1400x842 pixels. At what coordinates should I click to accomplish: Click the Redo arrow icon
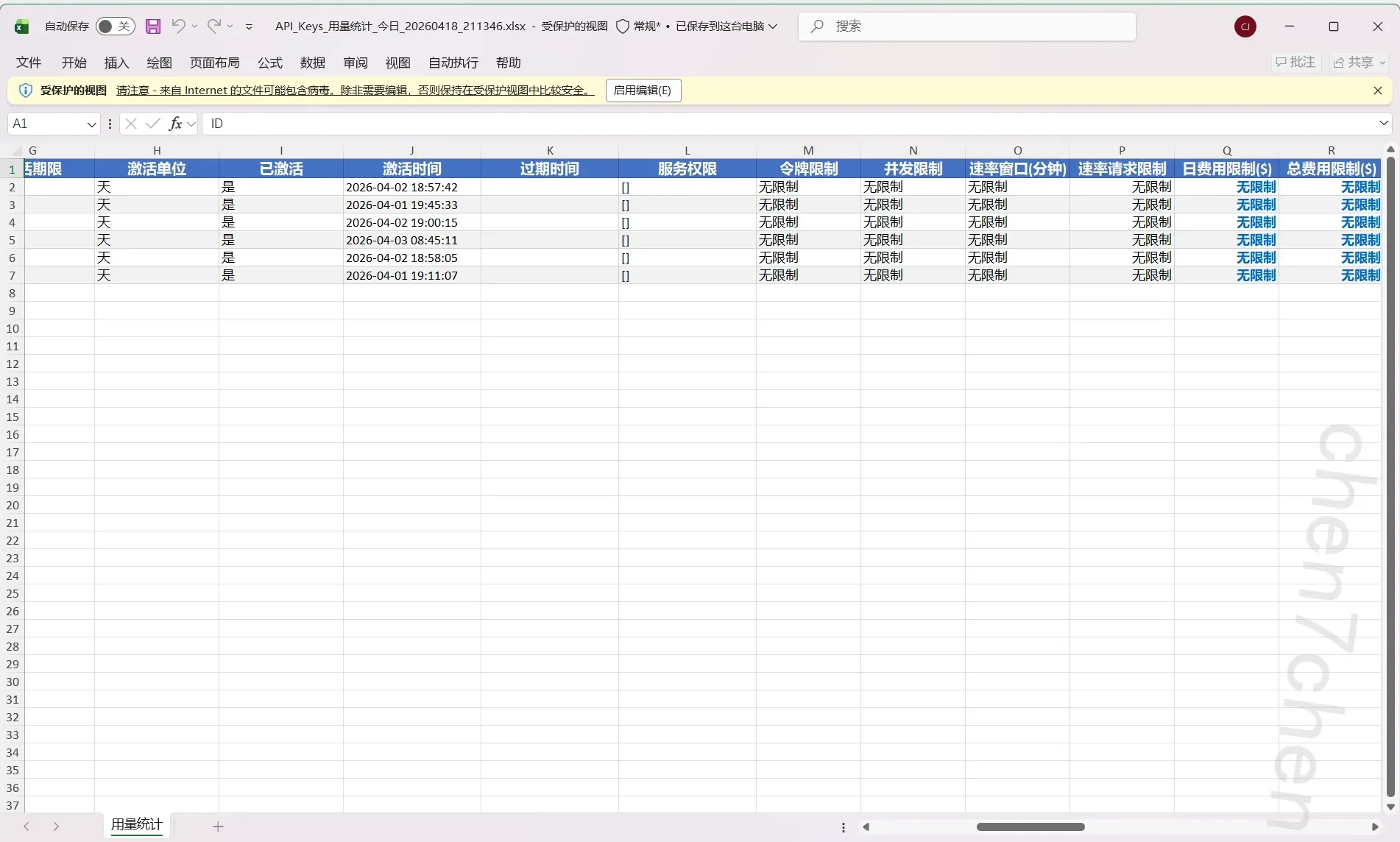coord(213,26)
